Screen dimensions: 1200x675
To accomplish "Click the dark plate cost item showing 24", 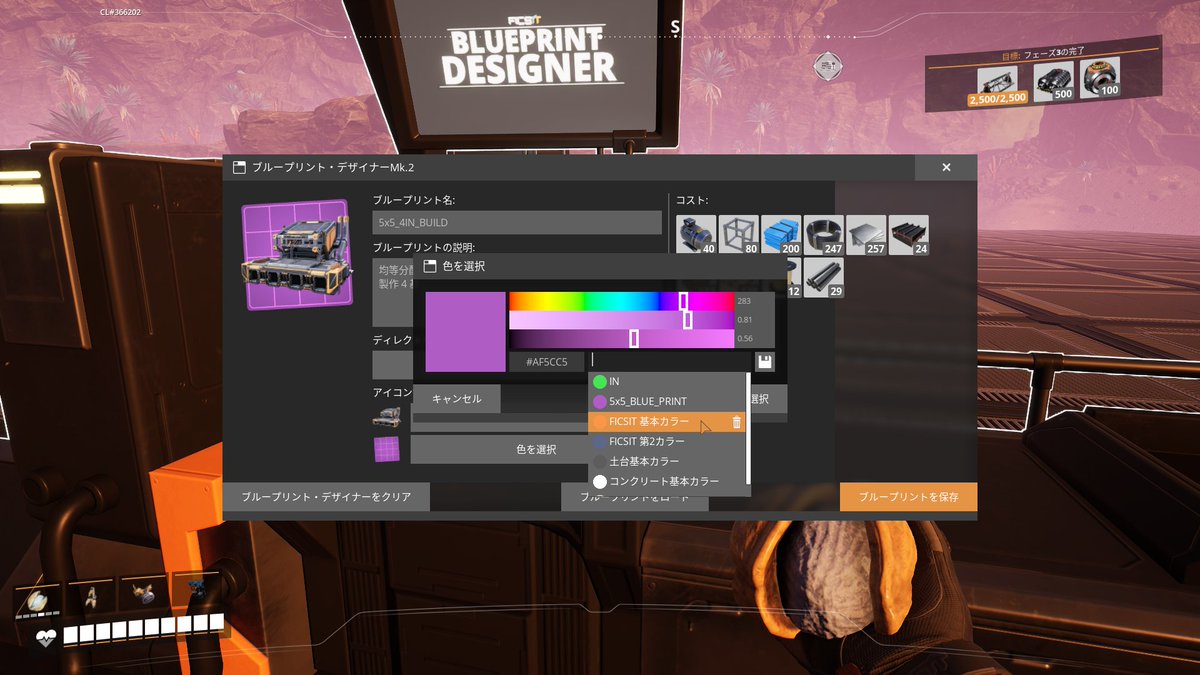I will [909, 235].
